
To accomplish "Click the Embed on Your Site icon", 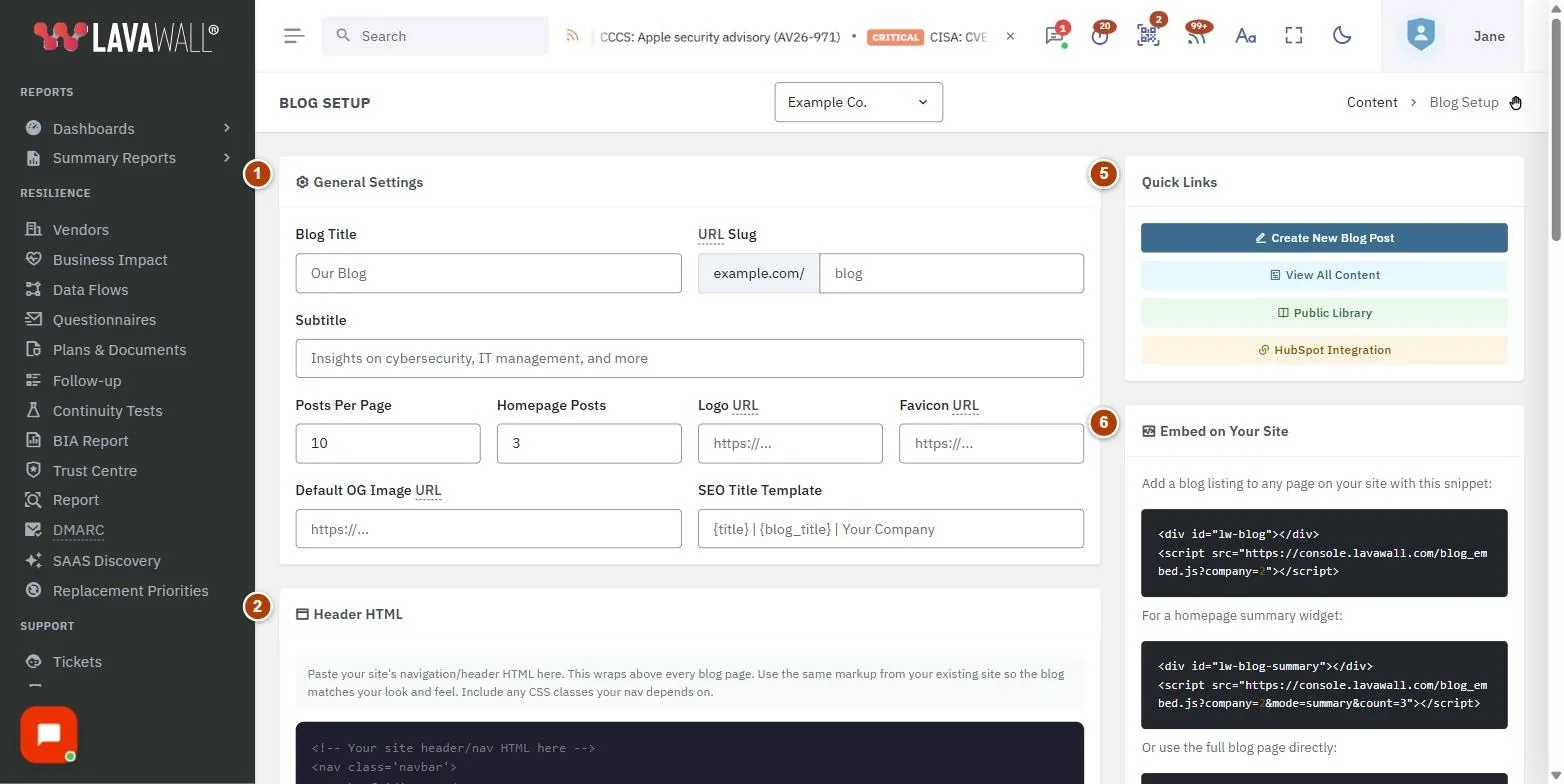I will [1148, 431].
